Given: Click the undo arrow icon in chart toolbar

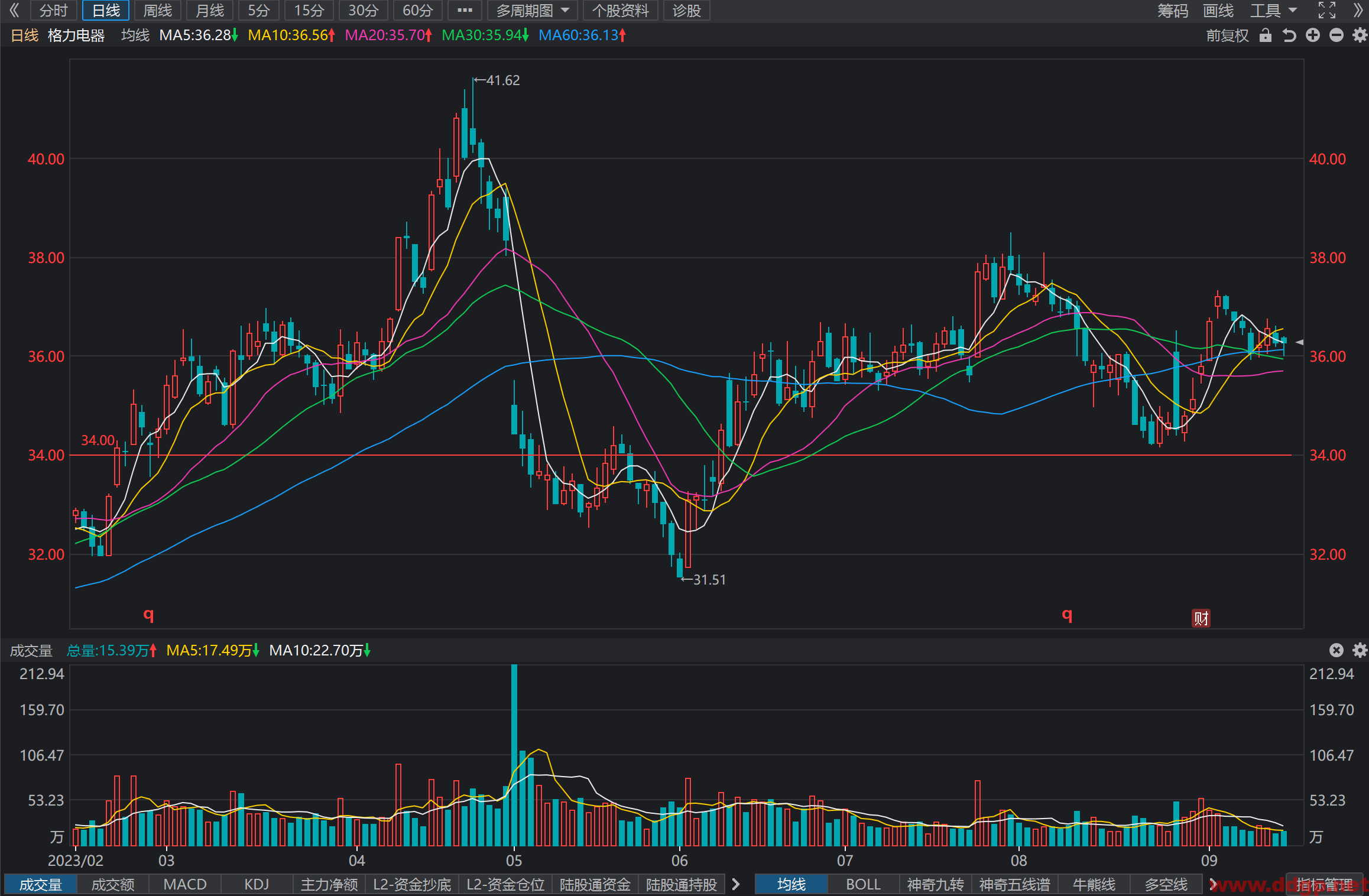Looking at the screenshot, I should tap(1289, 35).
